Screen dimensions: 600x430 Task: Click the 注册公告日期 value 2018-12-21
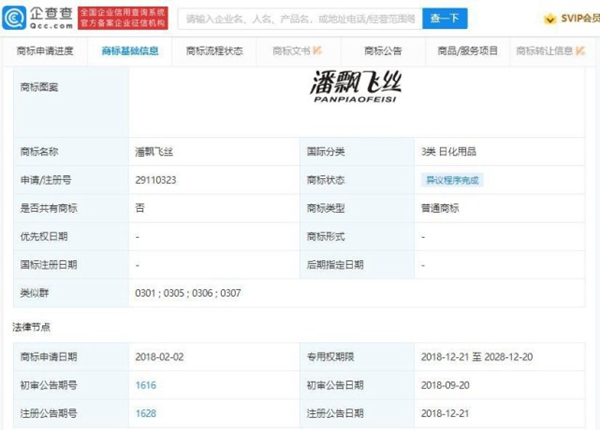click(445, 414)
